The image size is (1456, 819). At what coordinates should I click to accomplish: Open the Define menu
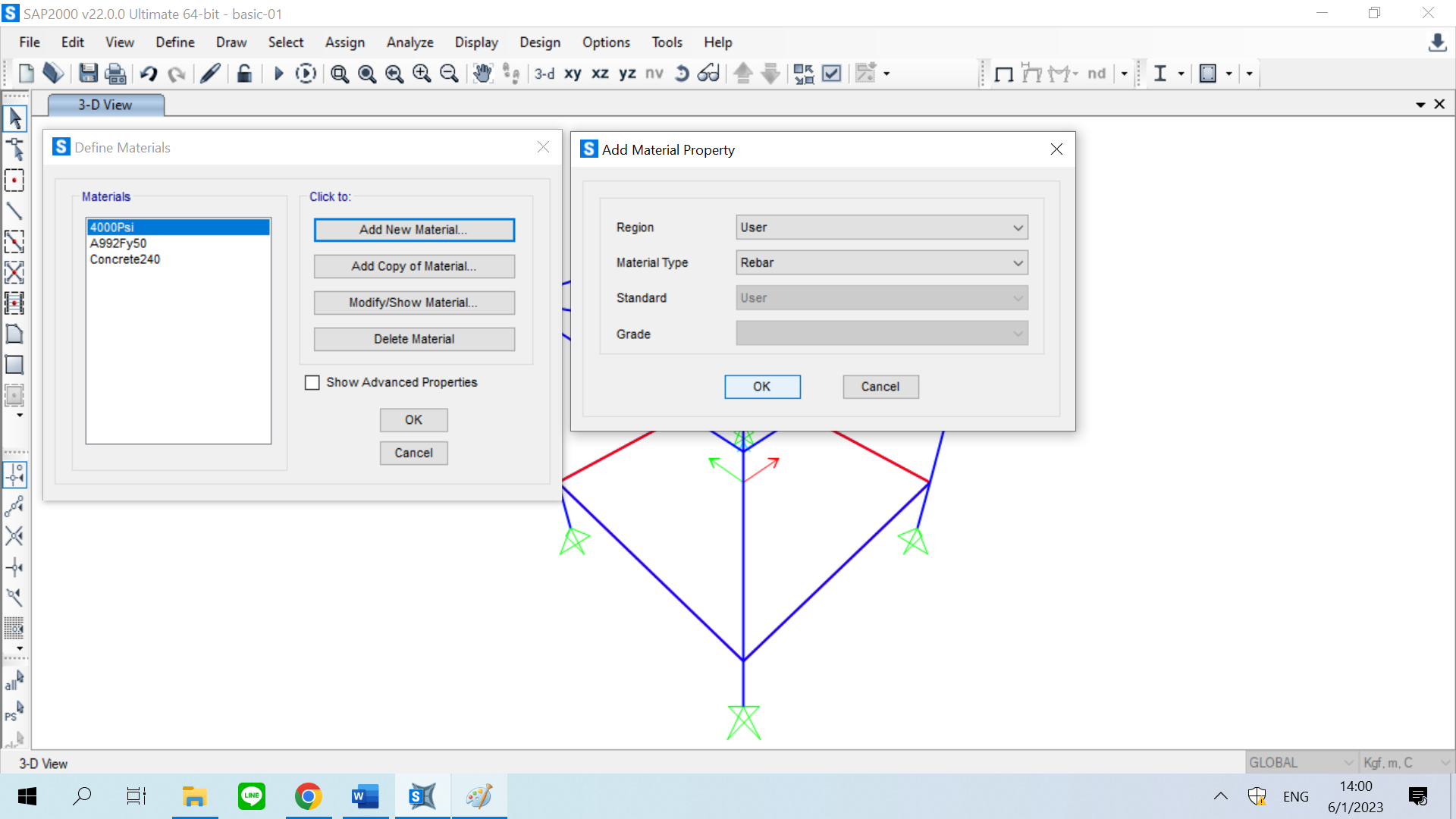point(174,42)
